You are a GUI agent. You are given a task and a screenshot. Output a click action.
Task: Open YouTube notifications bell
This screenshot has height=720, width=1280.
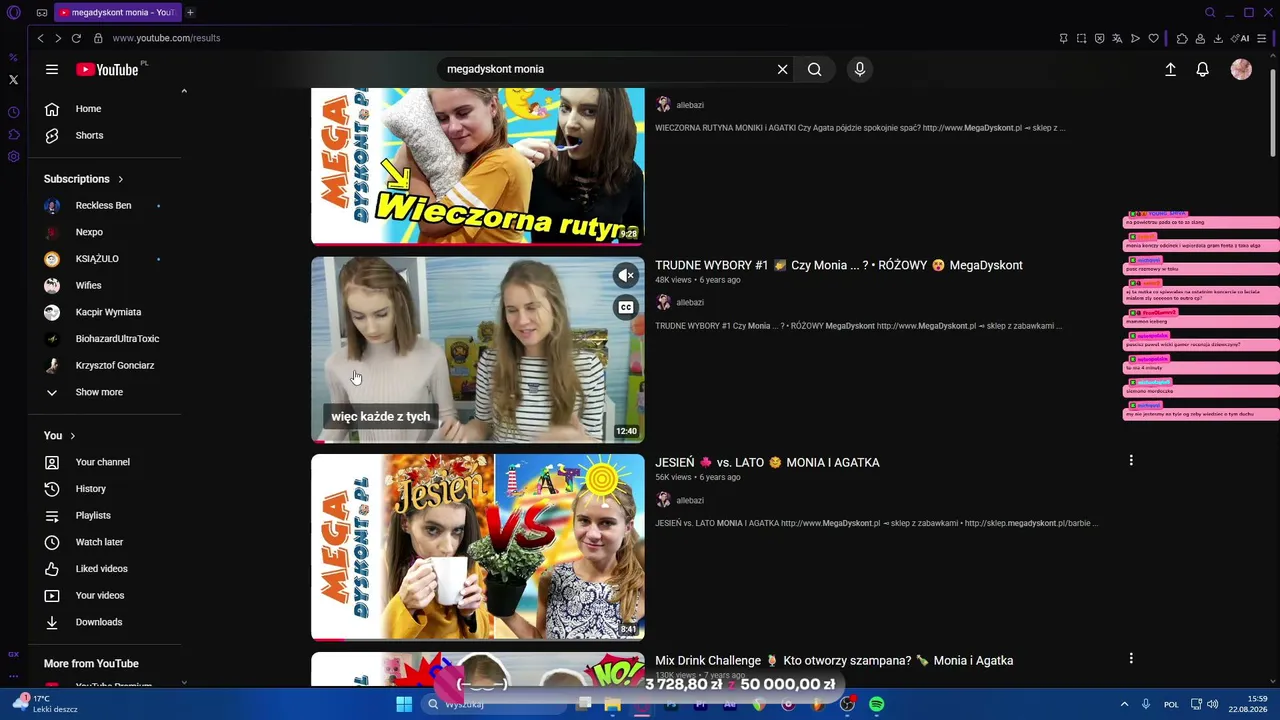(1203, 69)
